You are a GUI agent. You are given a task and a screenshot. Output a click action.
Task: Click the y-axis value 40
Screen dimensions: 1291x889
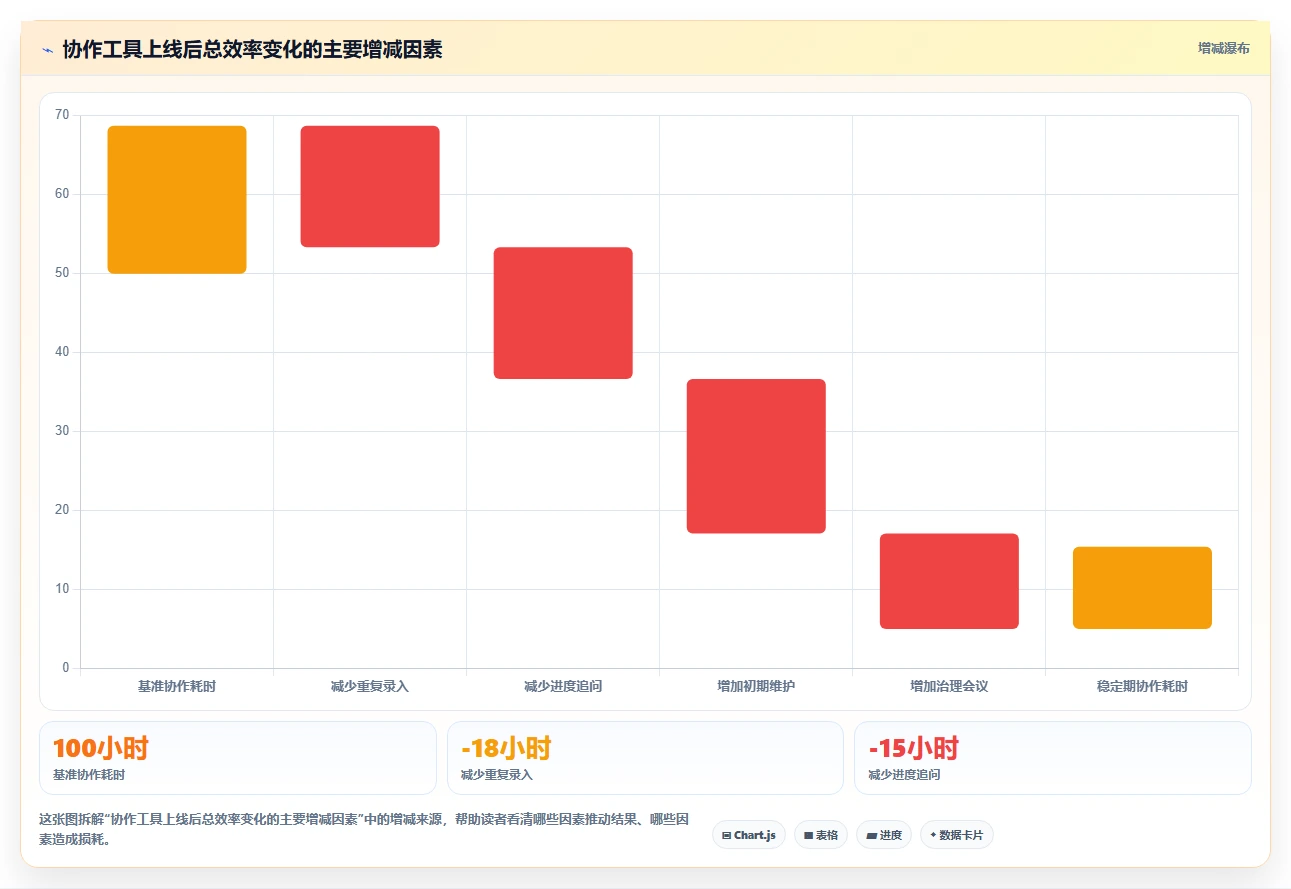click(x=62, y=352)
